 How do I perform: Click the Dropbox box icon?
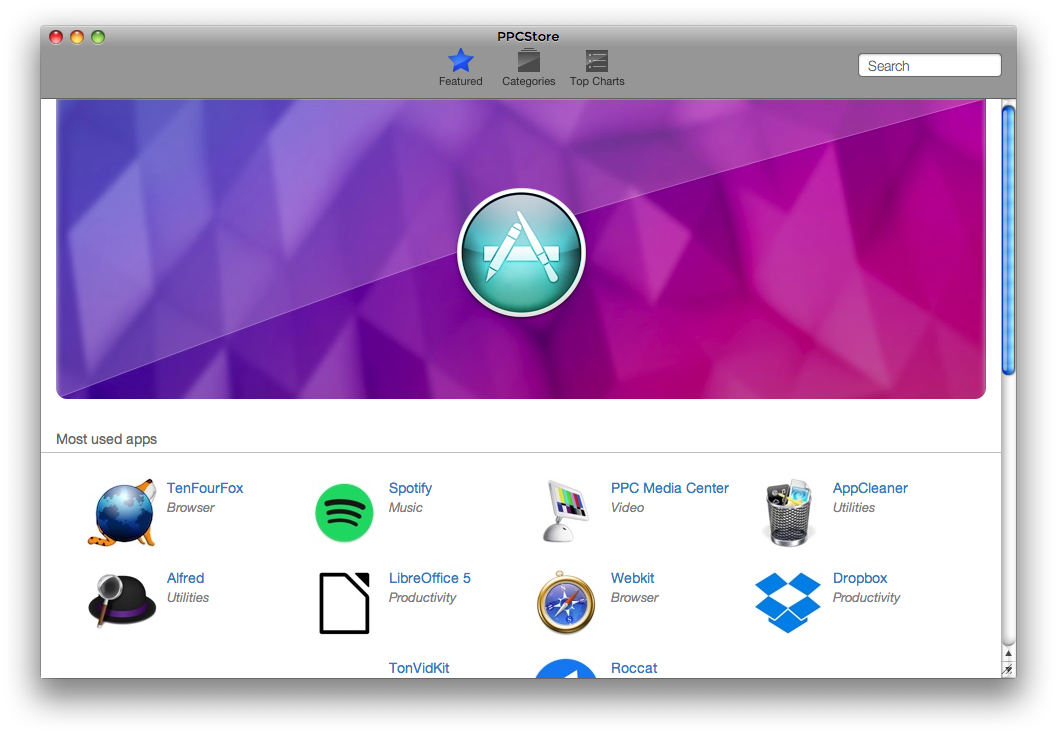tap(787, 603)
